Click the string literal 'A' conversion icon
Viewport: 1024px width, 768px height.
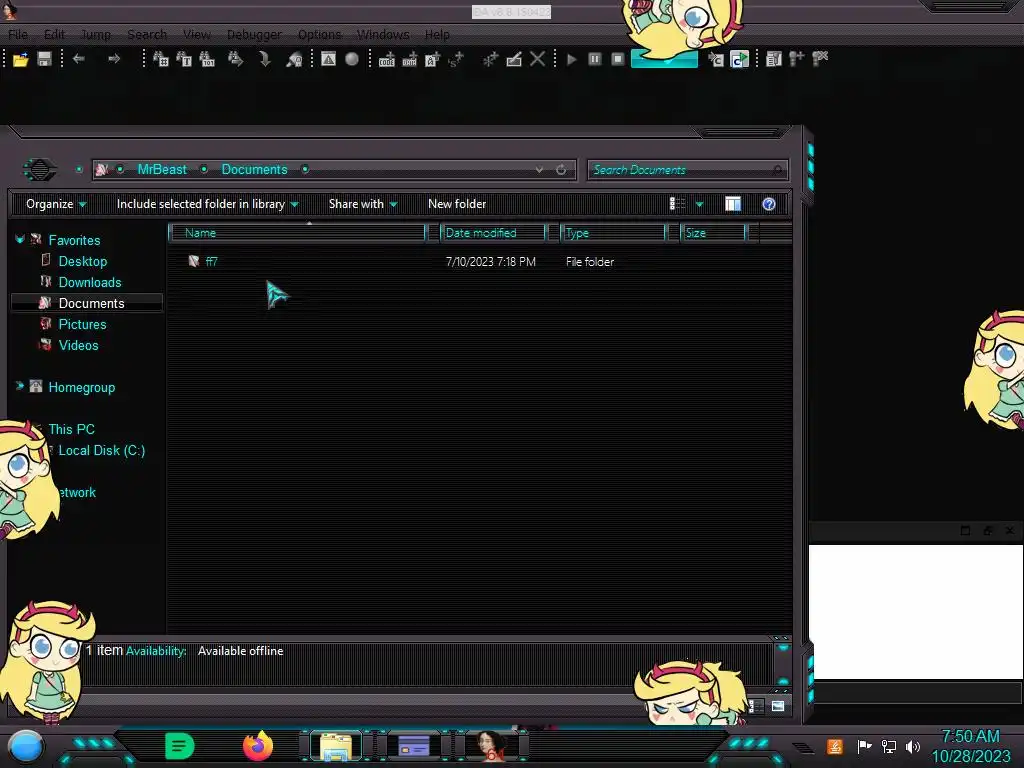(x=432, y=59)
